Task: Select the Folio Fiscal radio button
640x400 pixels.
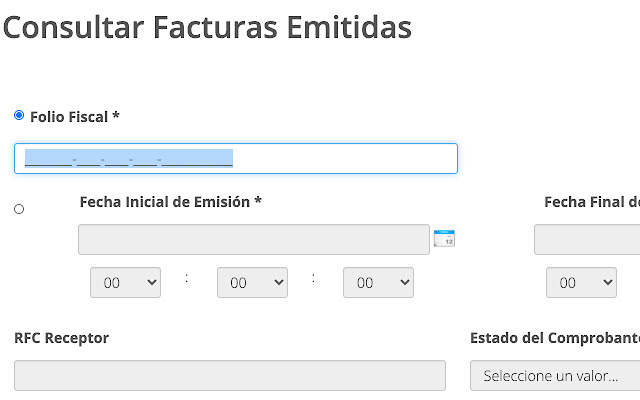Action: tap(19, 116)
